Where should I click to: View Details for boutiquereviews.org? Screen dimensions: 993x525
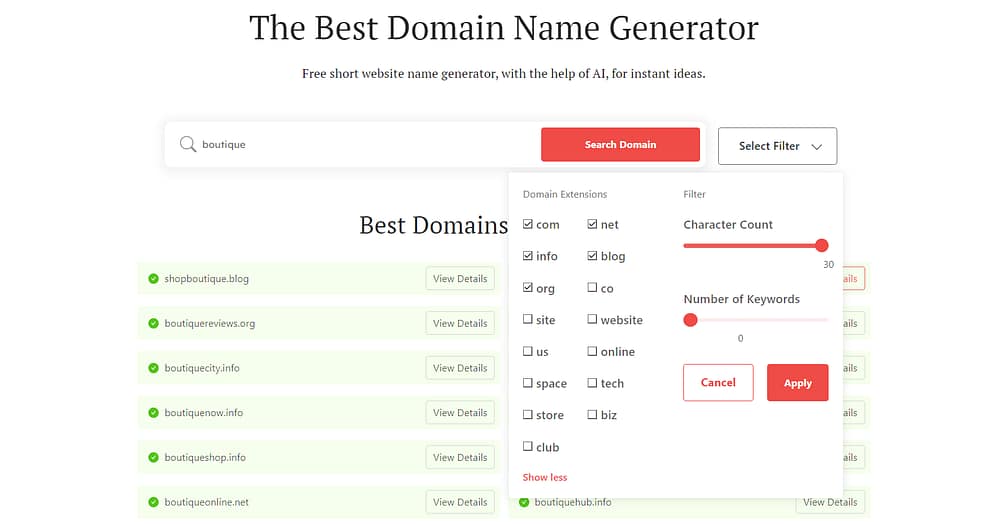point(460,324)
